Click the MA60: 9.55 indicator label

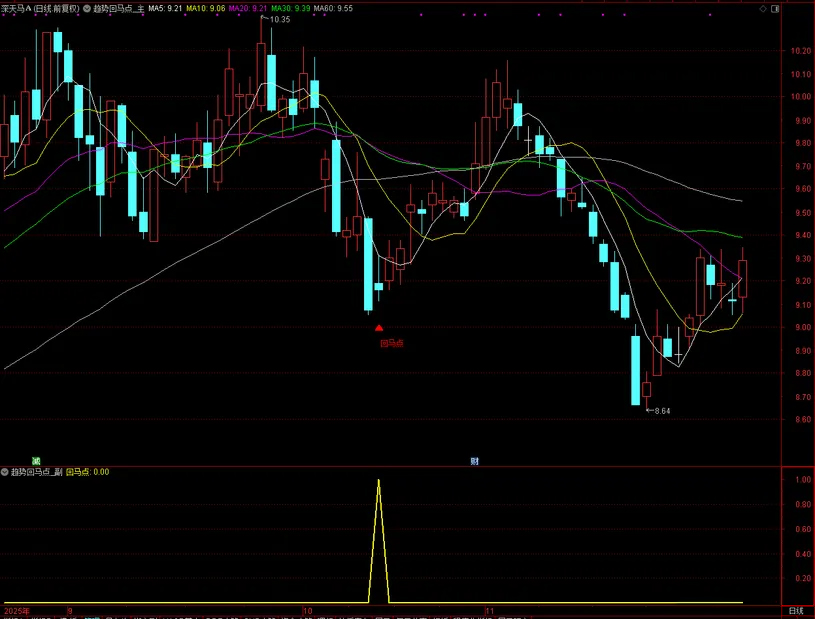(333, 8)
